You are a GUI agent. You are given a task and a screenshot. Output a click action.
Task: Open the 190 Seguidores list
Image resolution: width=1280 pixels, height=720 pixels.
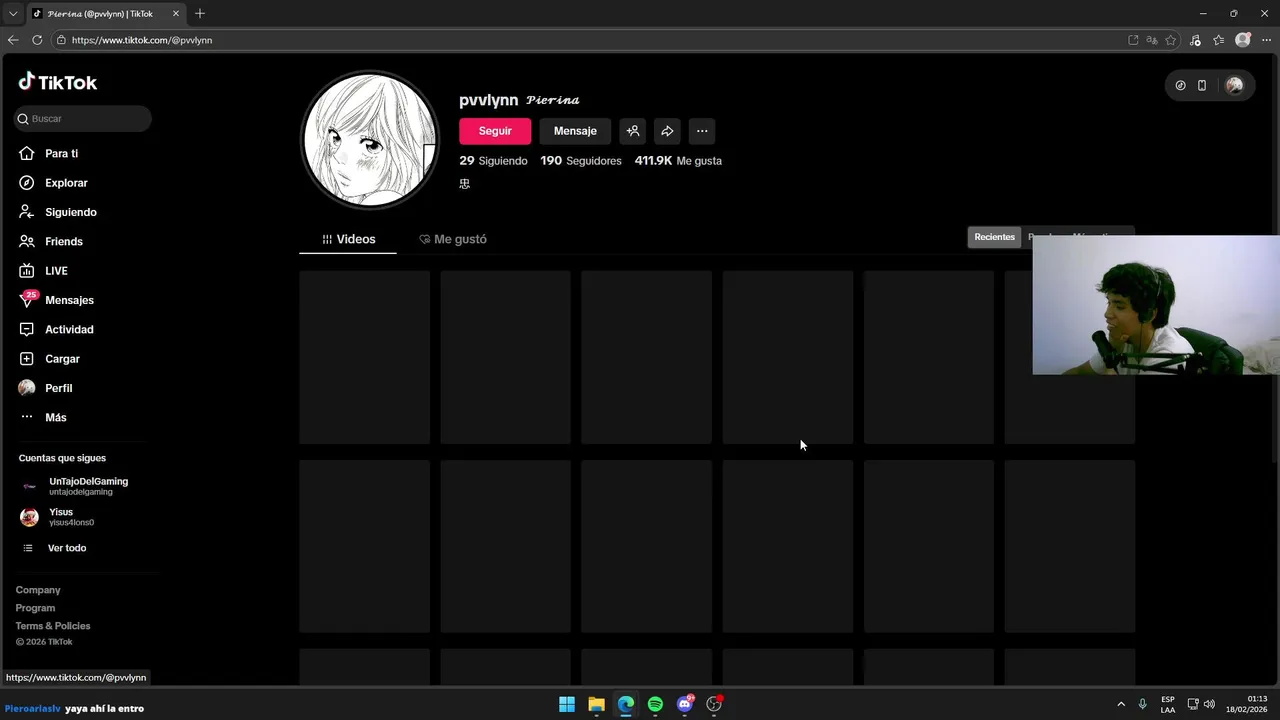pyautogui.click(x=581, y=161)
